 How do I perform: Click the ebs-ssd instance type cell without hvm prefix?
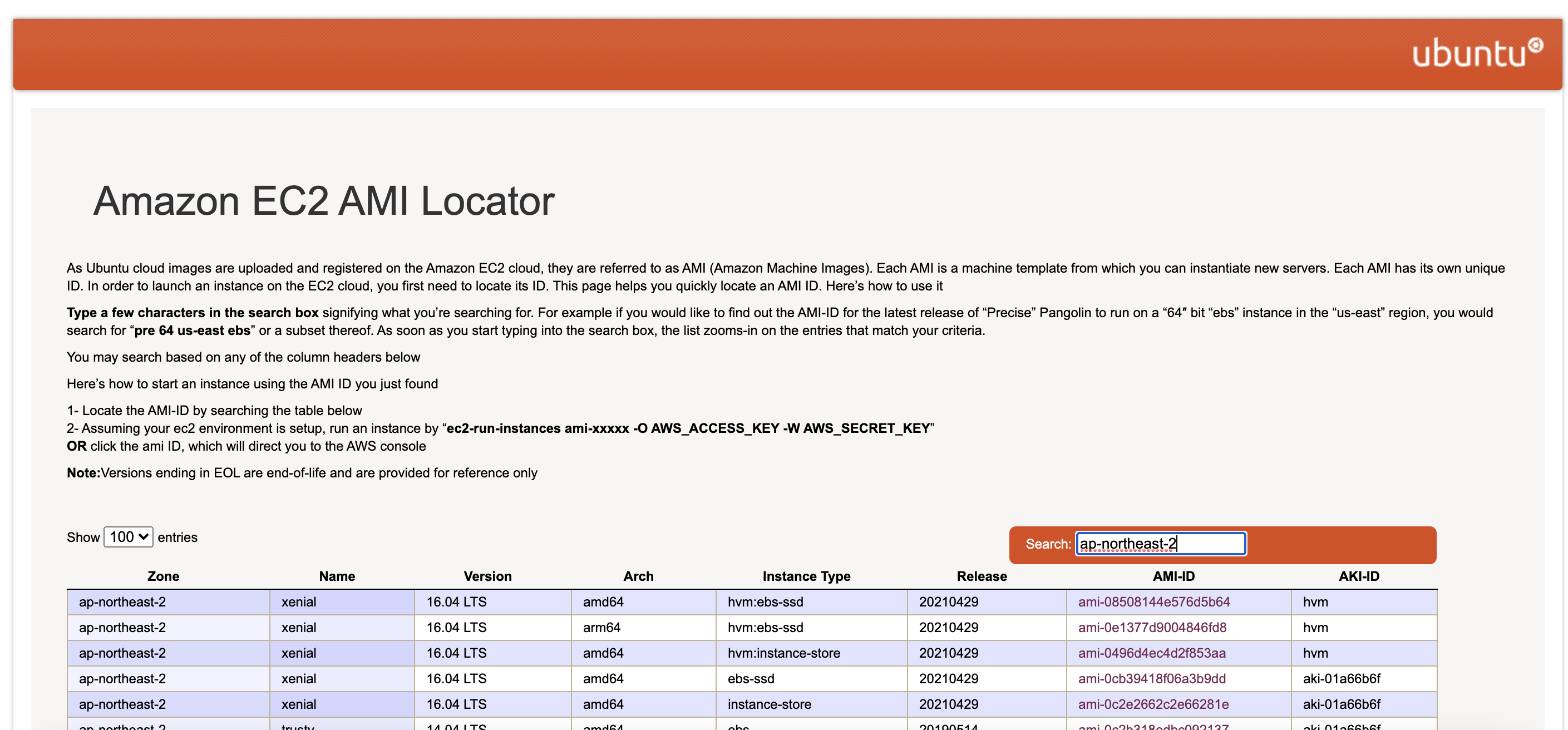point(811,678)
